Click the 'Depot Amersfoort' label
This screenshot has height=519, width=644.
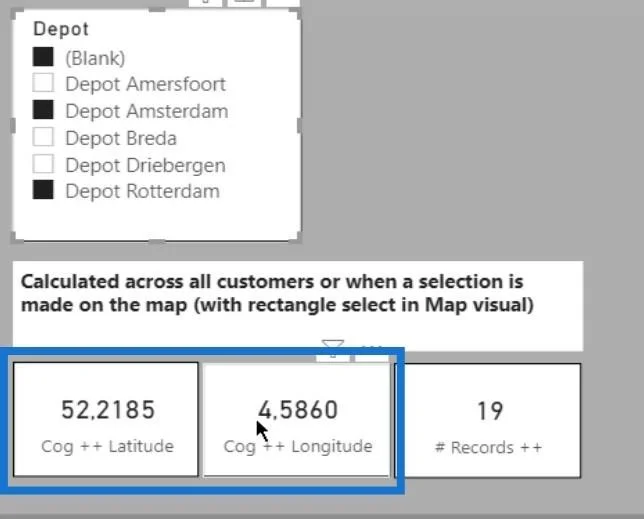point(145,84)
